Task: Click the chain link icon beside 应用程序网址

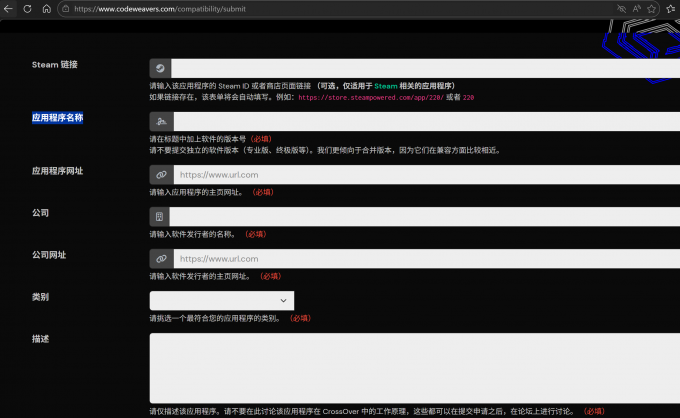Action: (x=160, y=174)
